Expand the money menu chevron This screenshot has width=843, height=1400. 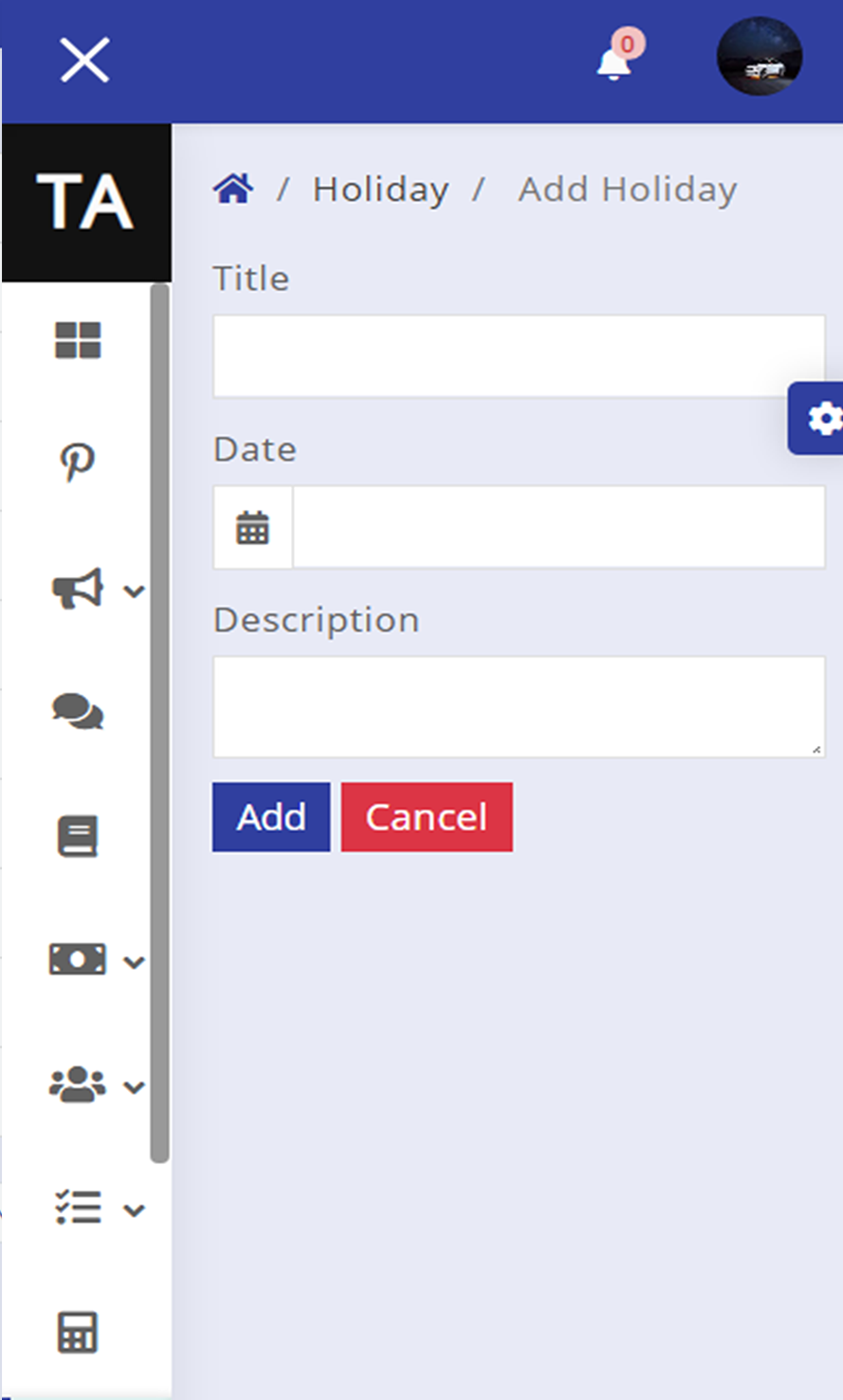(135, 962)
